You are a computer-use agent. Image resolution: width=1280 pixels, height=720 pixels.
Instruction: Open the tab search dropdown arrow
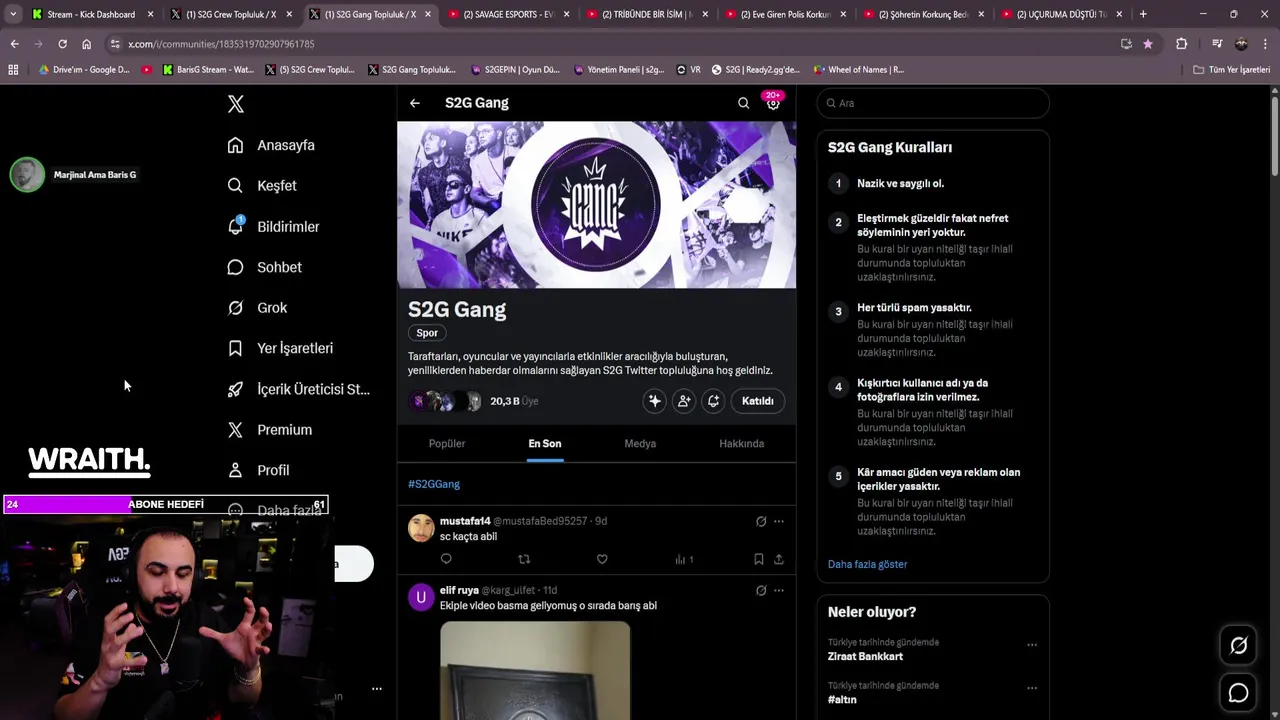(12, 14)
